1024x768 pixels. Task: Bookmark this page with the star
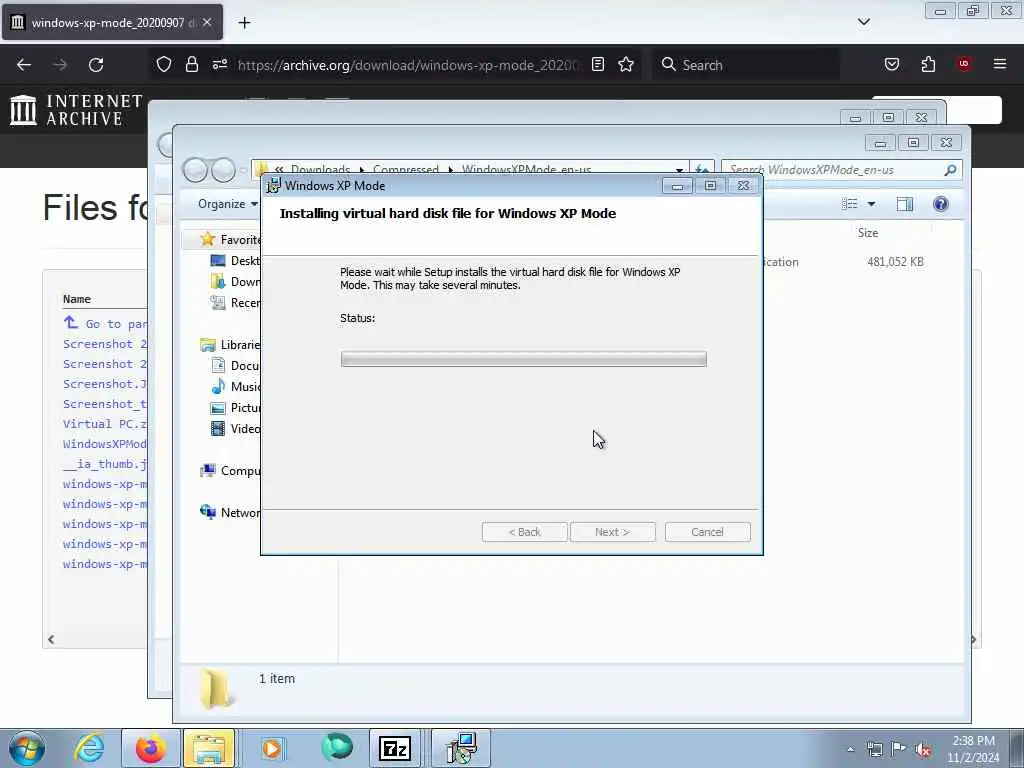[626, 64]
